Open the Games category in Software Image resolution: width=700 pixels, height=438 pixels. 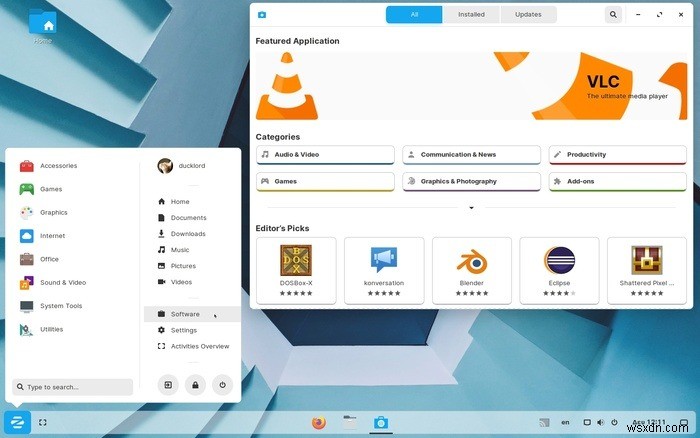click(325, 182)
